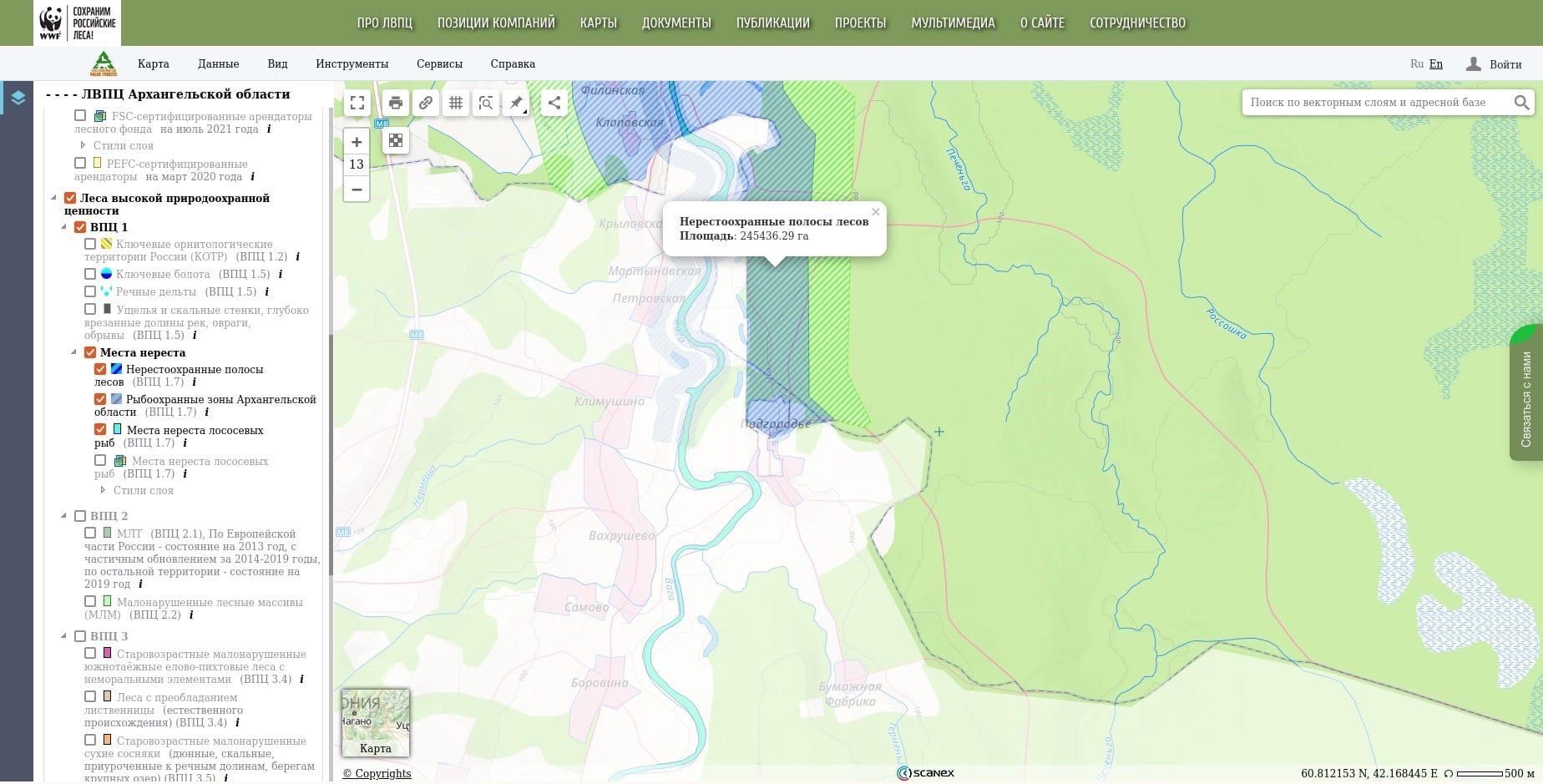This screenshot has width=1543, height=784.
Task: Enable Речные дельты layer checkbox
Action: click(90, 291)
